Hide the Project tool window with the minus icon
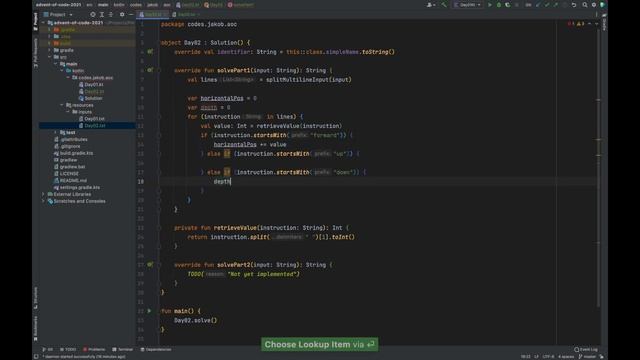 [131, 14]
